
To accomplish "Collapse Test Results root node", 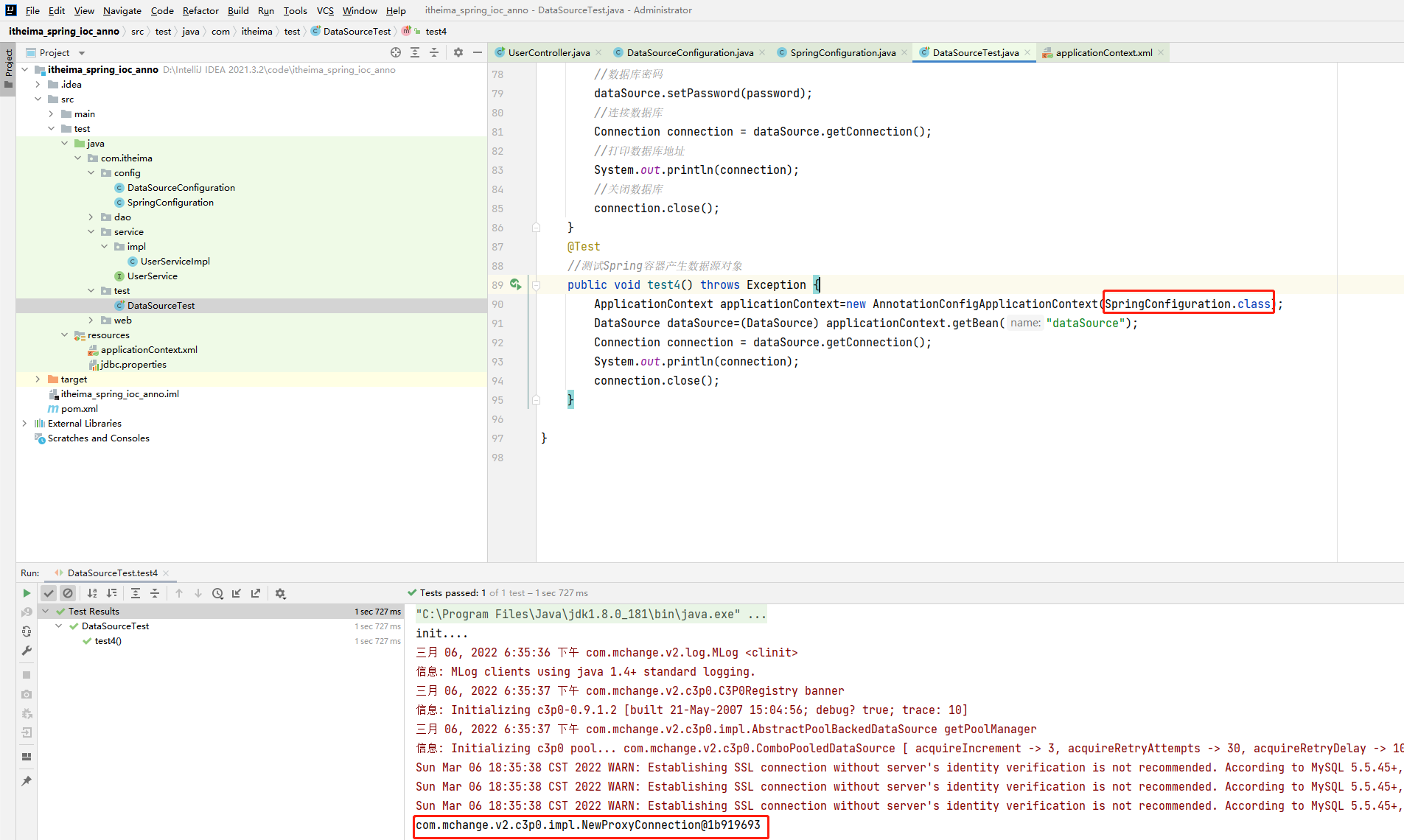I will [x=46, y=611].
